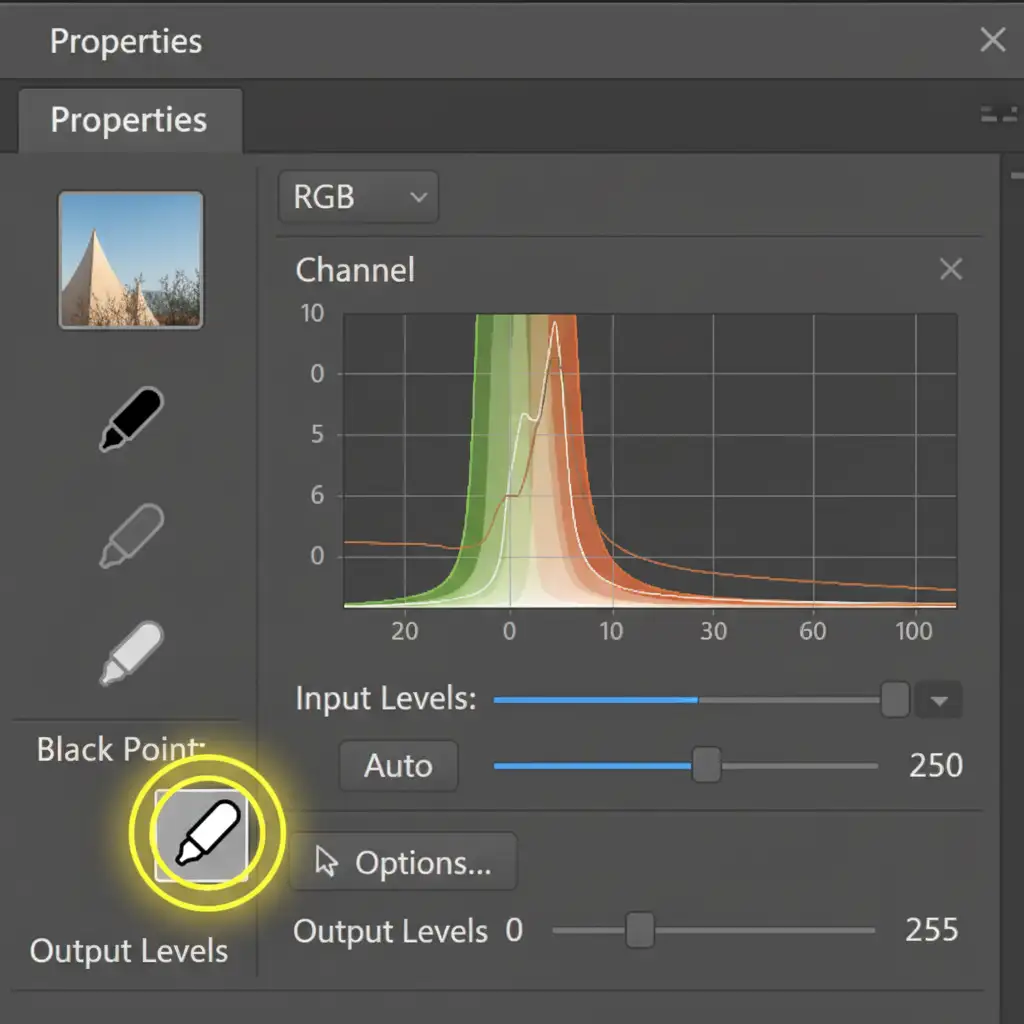Click the Output Levels 255 value
Screen dimensions: 1024x1024
pyautogui.click(x=931, y=930)
